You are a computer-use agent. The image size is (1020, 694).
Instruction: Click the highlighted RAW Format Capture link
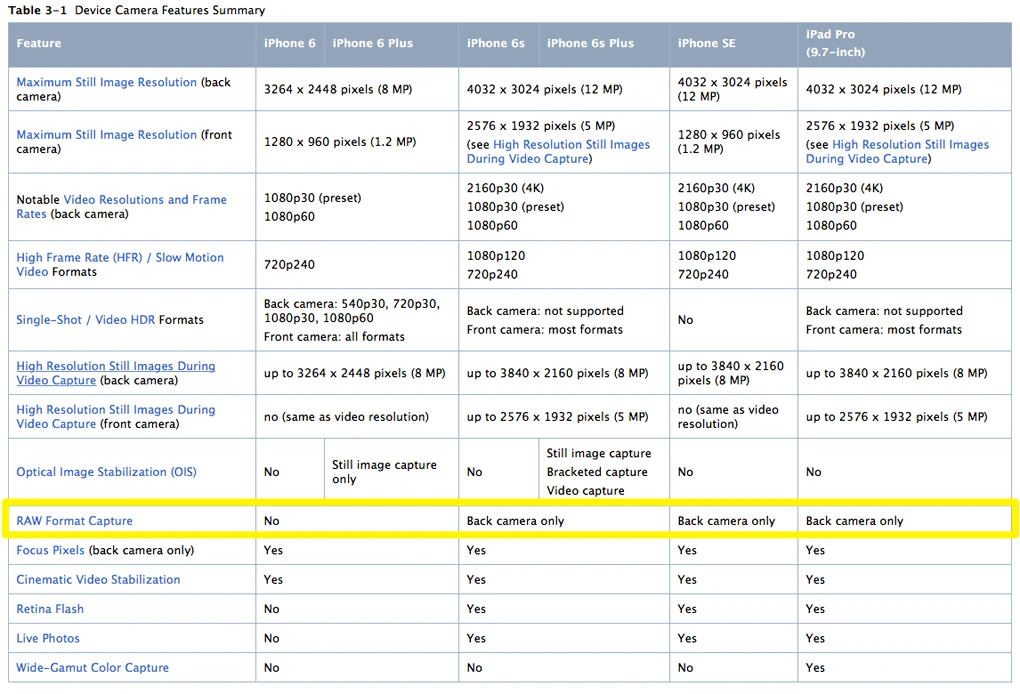74,521
